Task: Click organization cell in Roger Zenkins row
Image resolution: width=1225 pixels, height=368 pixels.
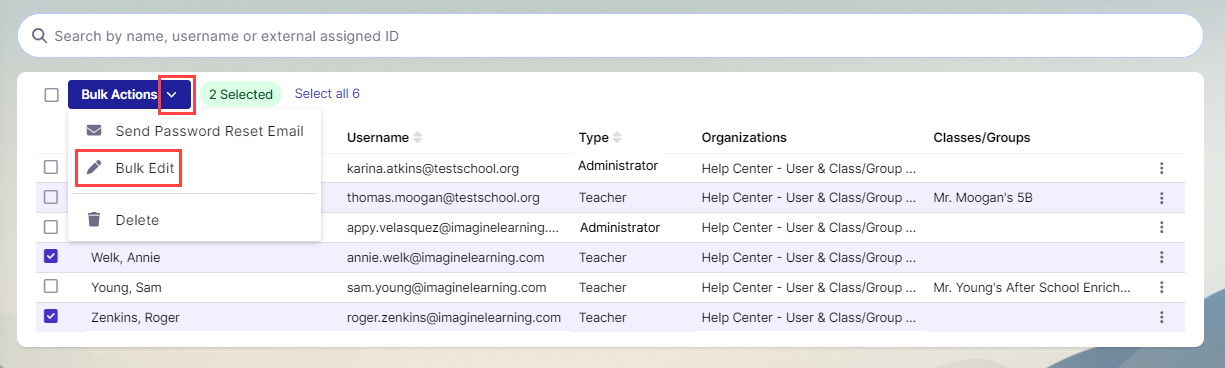Action: point(809,317)
